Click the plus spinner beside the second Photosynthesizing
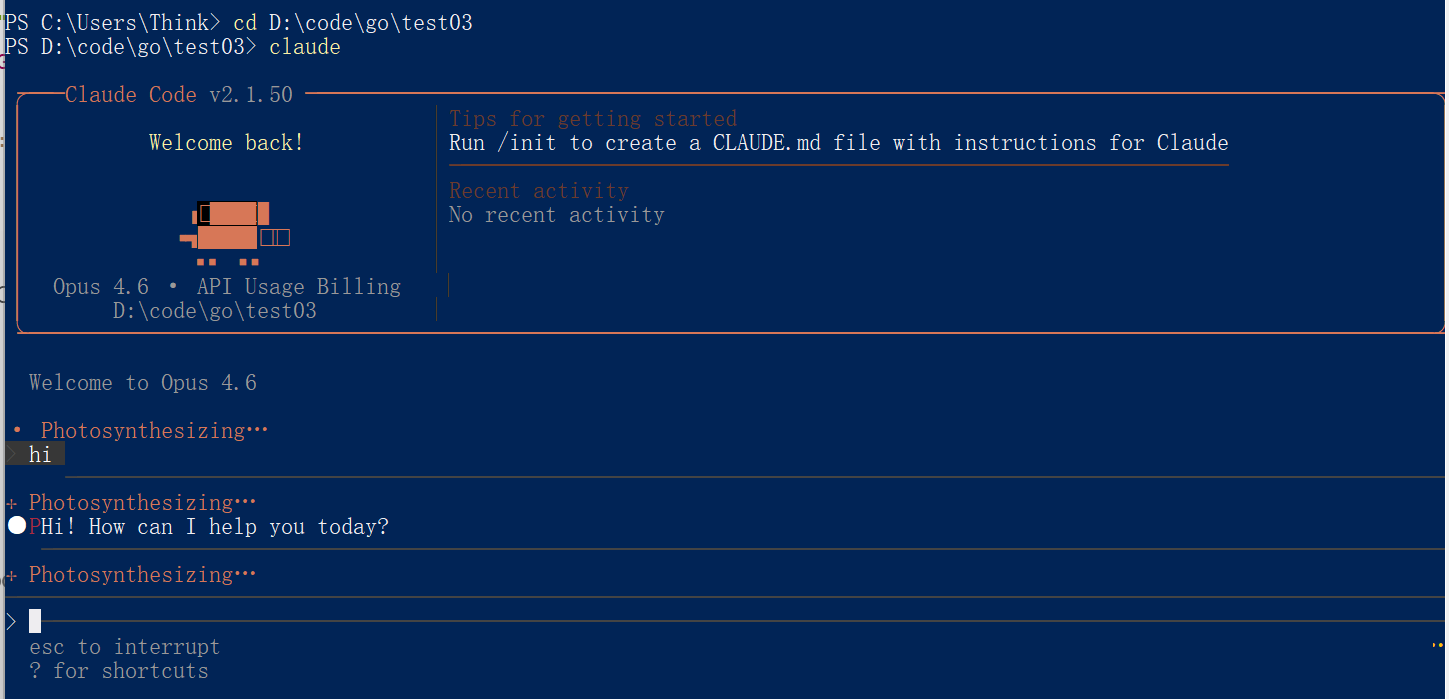Image resolution: width=1449 pixels, height=699 pixels. tap(11, 503)
